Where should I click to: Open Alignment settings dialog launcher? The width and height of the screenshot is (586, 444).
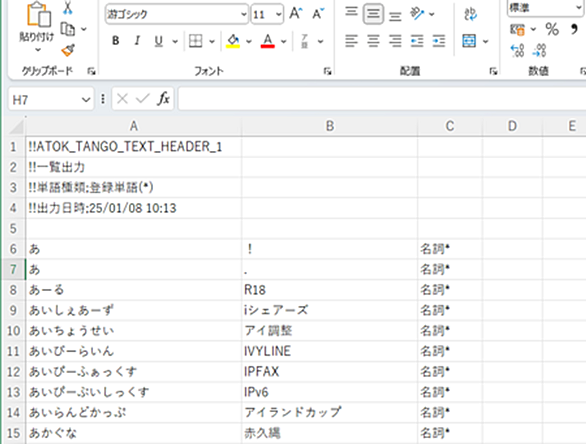point(493,71)
